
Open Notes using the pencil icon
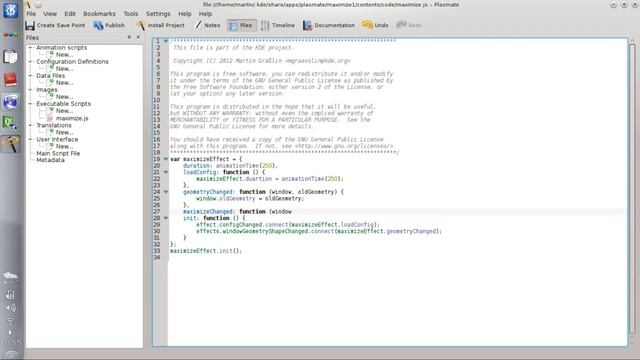[x=198, y=25]
